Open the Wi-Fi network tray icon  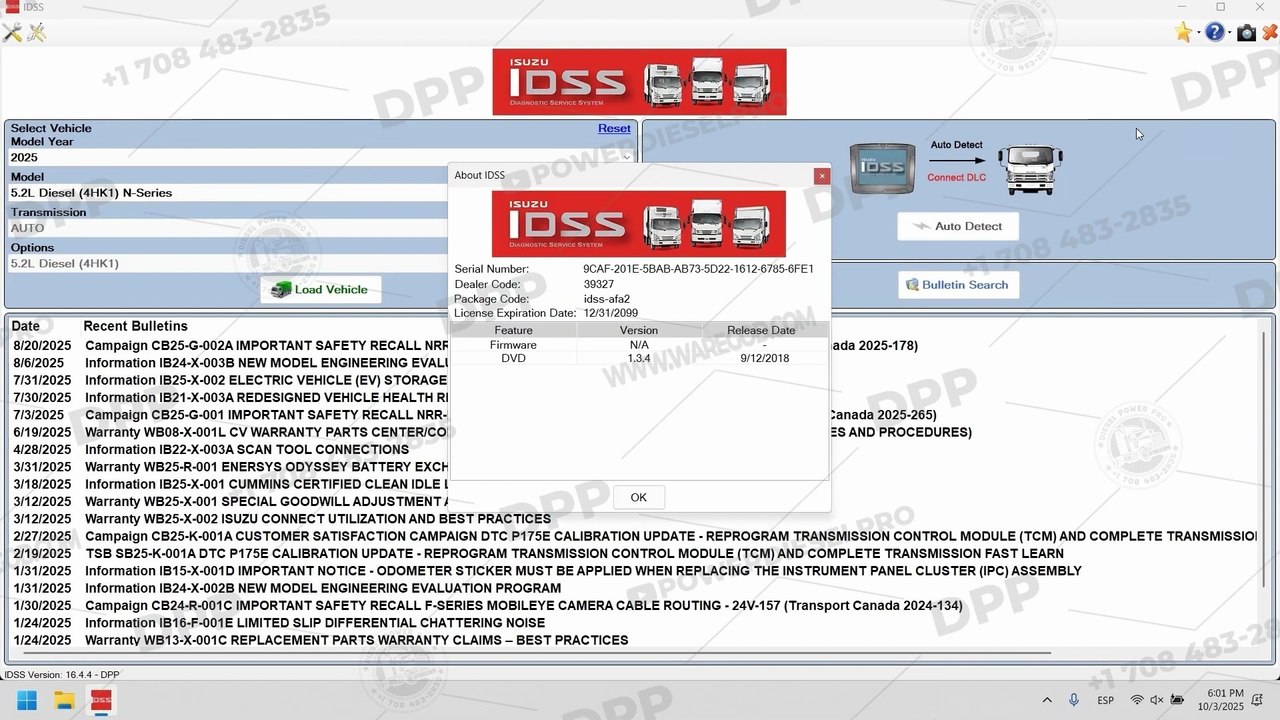click(x=1137, y=700)
